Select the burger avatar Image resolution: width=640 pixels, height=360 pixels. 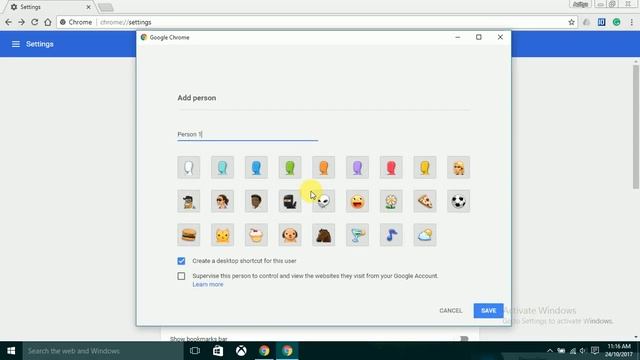(189, 235)
